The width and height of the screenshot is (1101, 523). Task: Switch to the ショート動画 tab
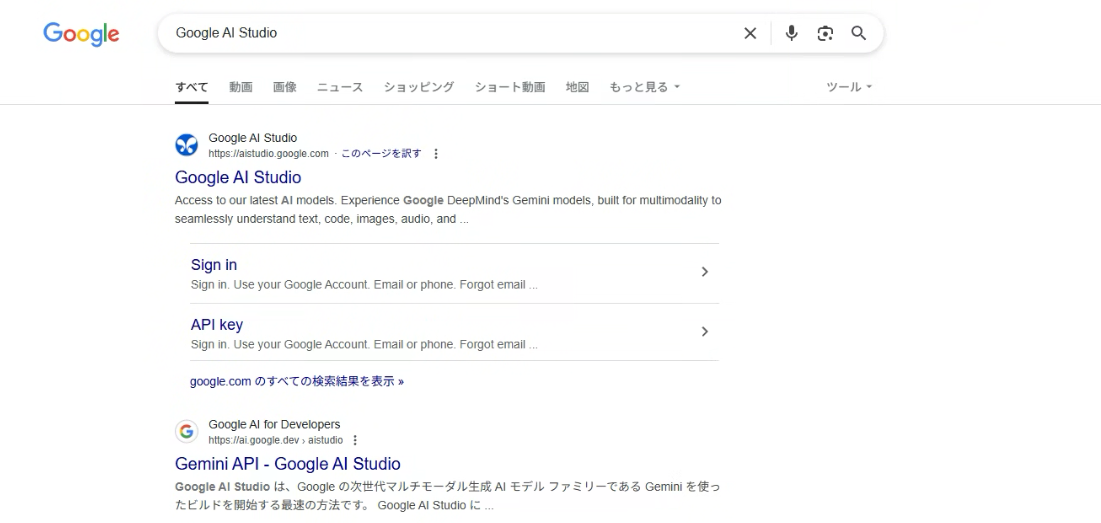point(510,87)
